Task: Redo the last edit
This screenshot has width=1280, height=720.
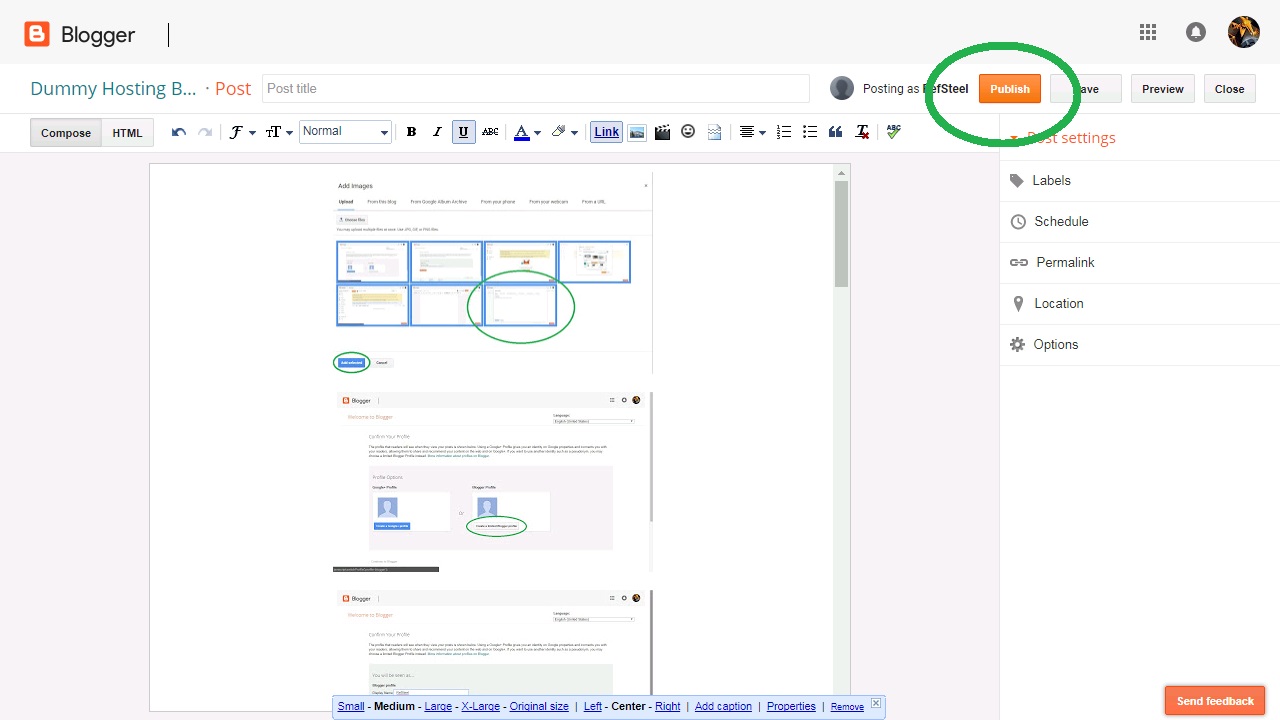Action: (x=205, y=132)
